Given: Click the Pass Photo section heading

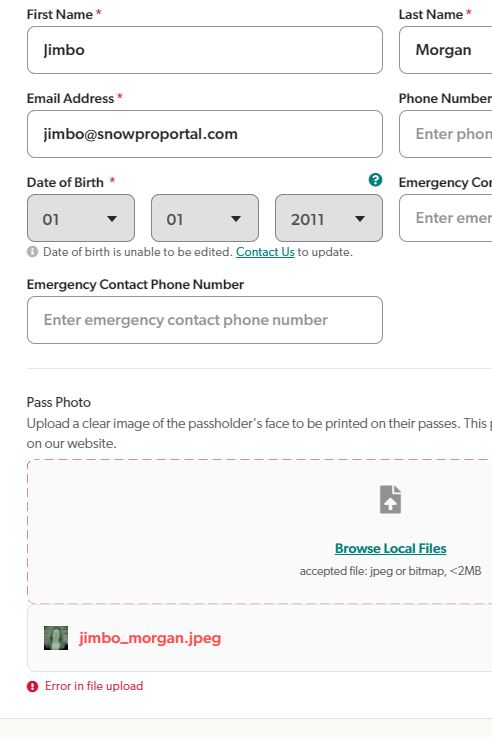Looking at the screenshot, I should pyautogui.click(x=59, y=402).
